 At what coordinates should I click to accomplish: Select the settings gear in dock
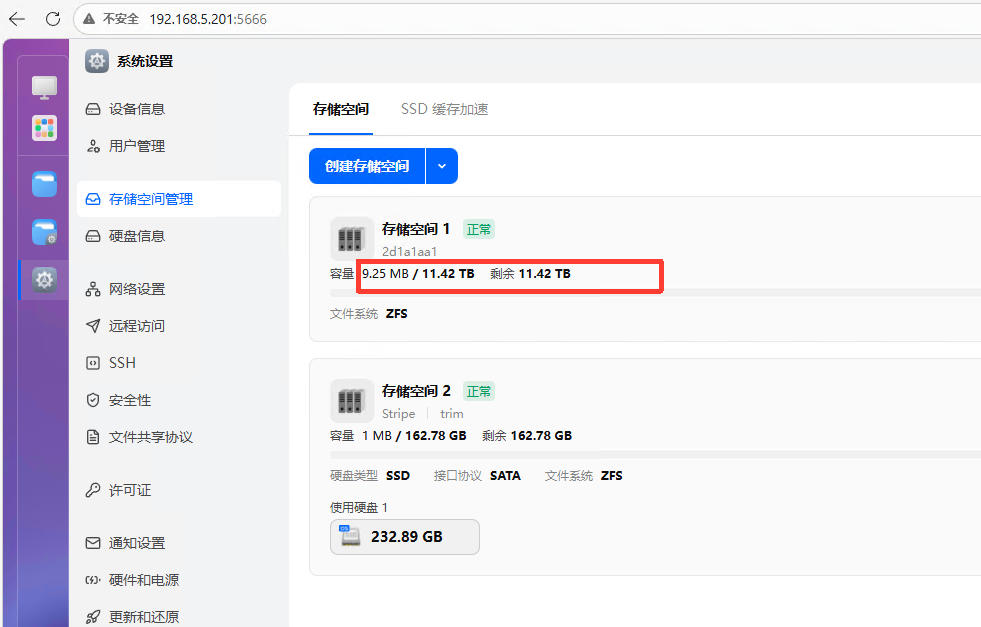pyautogui.click(x=44, y=280)
